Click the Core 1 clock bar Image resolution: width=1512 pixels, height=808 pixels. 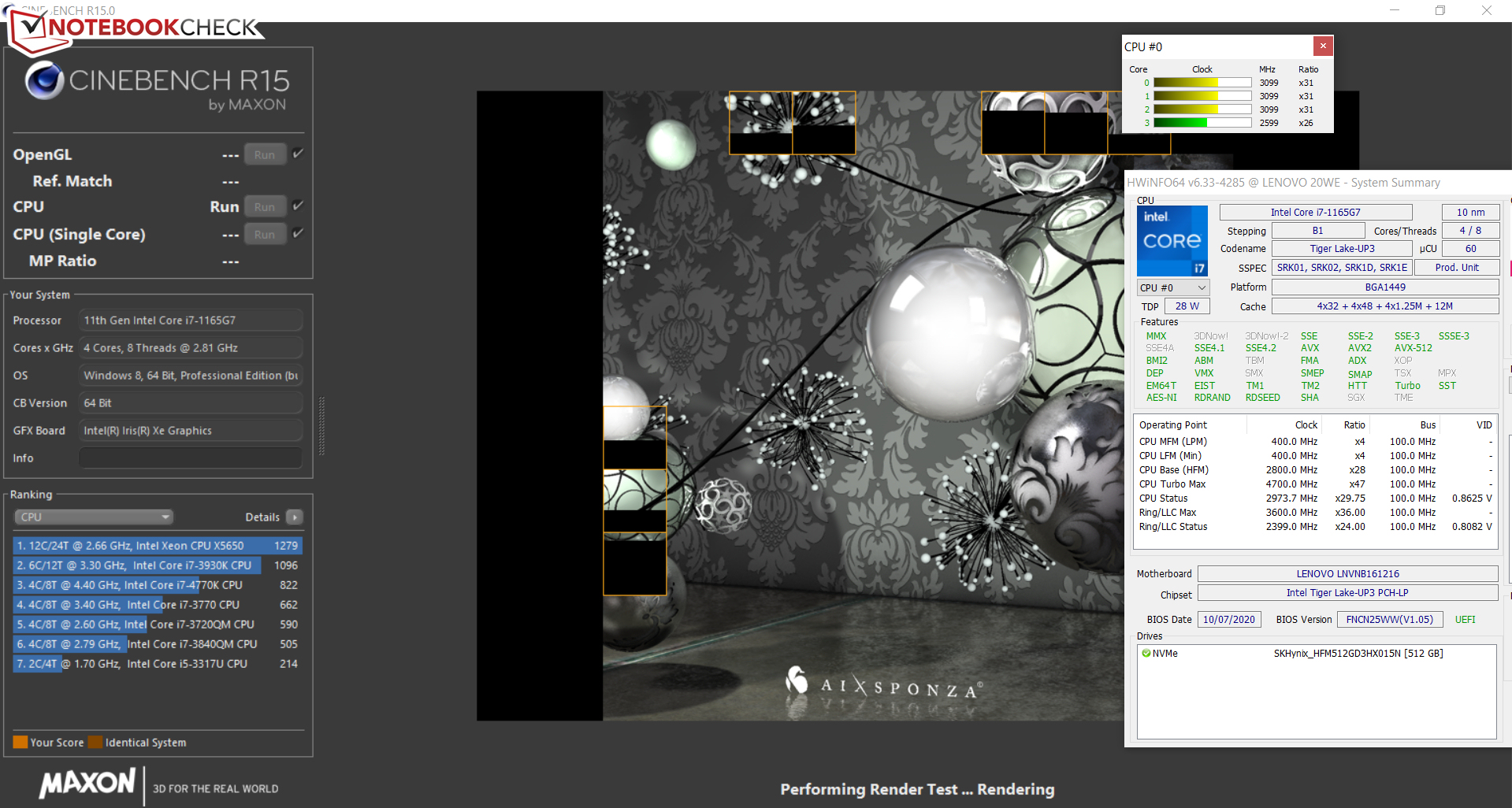(1202, 96)
